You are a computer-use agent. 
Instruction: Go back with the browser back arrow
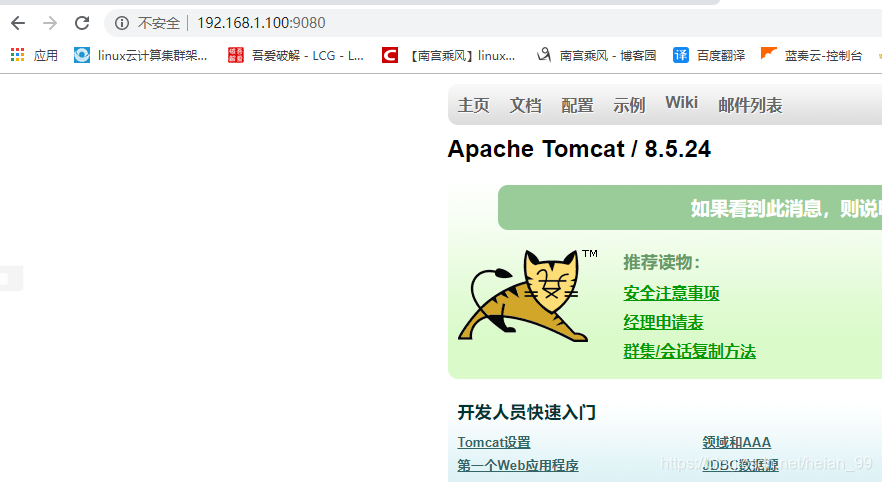[x=18, y=23]
